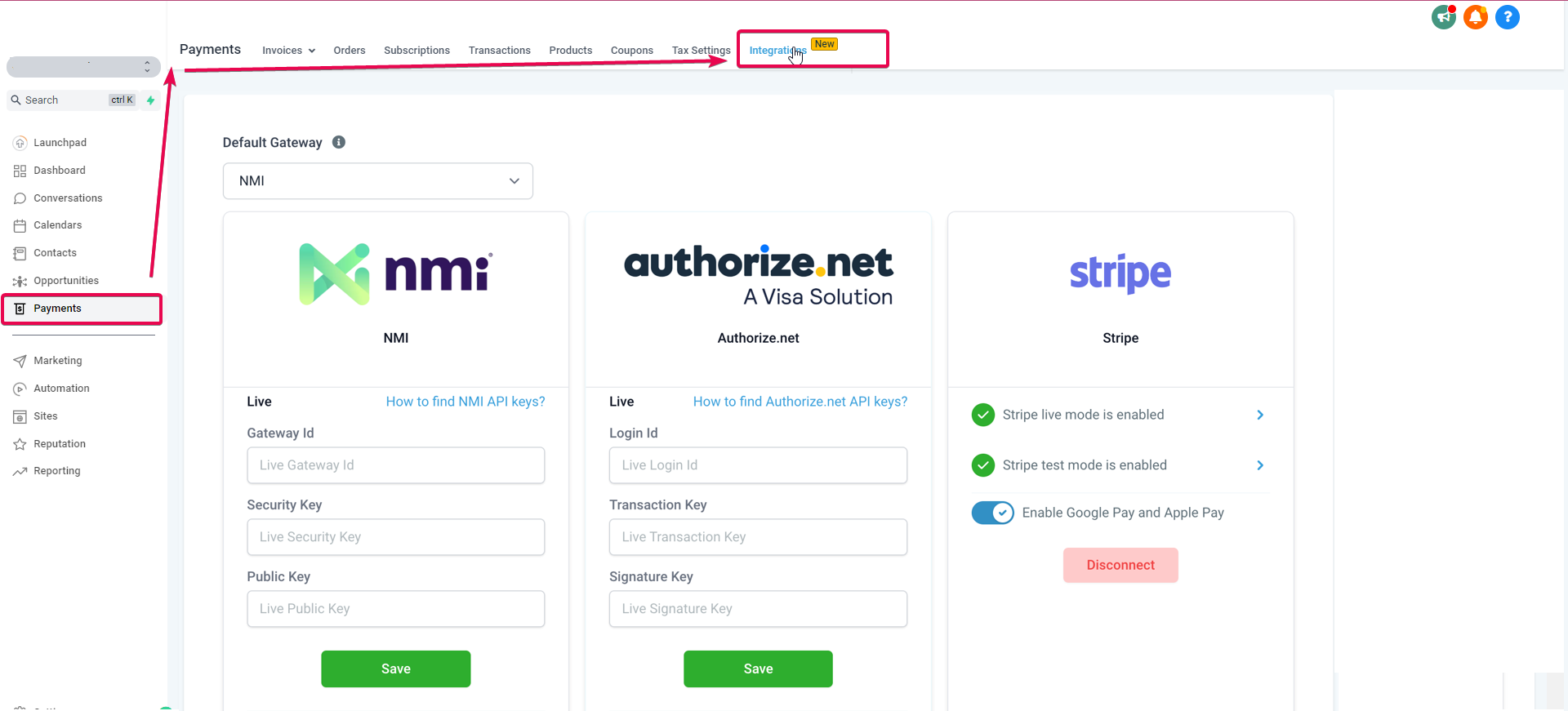
Task: Expand the Stripe live mode enabled row
Action: tap(1120, 415)
